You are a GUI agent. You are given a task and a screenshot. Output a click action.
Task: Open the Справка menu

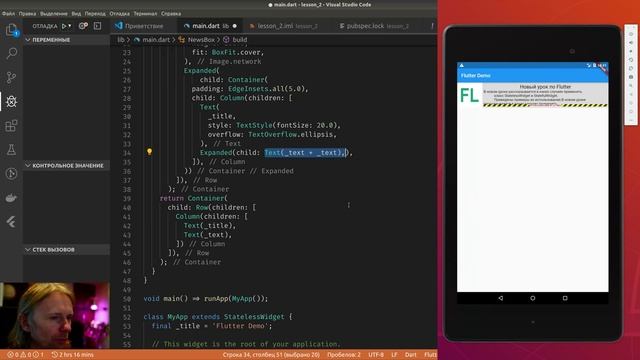click(x=171, y=13)
